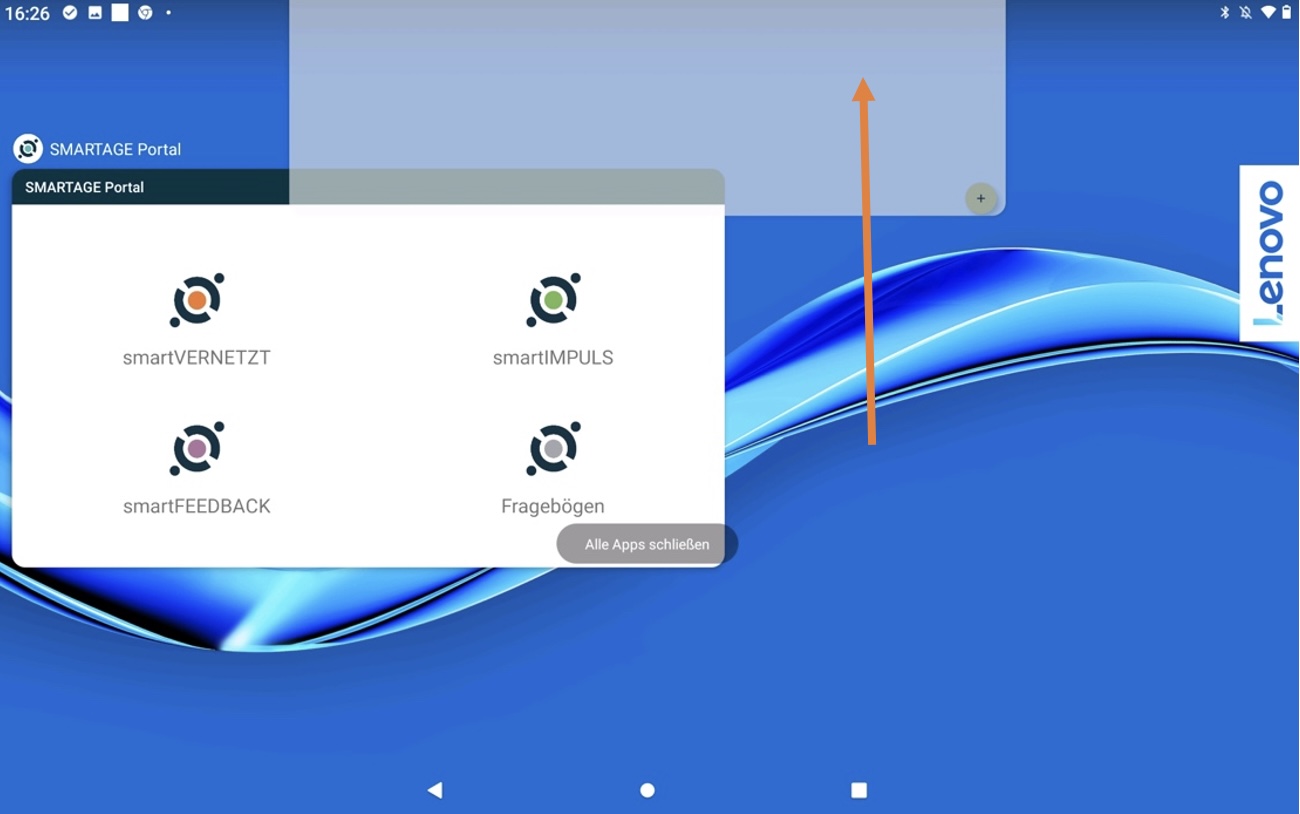Tap the 16:26 clock in status bar
Viewport: 1300px width, 814px height.
[x=27, y=14]
